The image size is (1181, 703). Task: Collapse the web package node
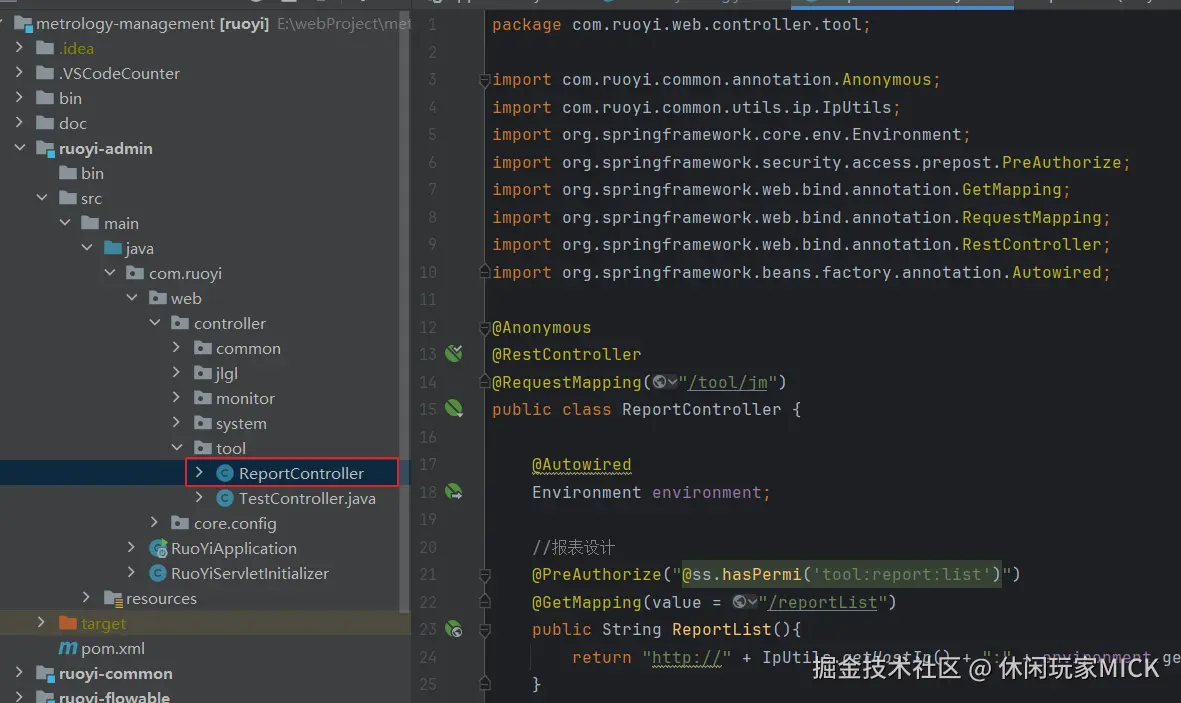(x=132, y=298)
